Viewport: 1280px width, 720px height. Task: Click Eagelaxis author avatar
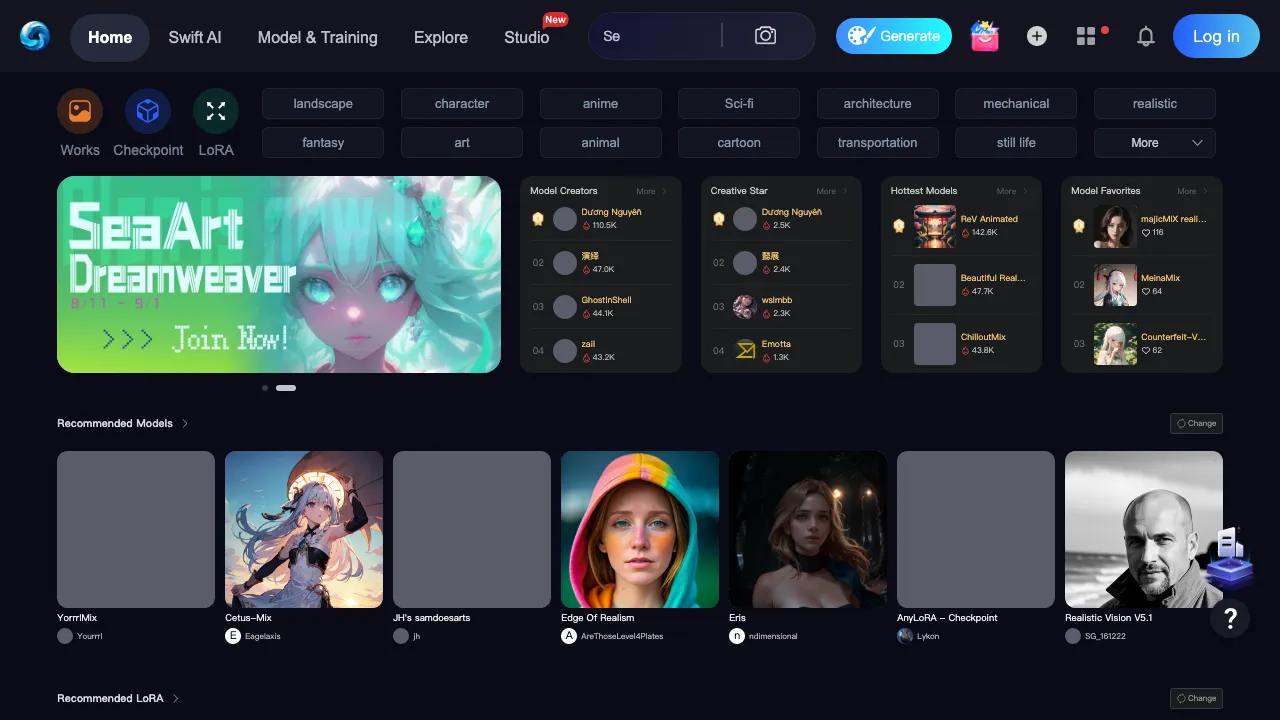pos(233,636)
